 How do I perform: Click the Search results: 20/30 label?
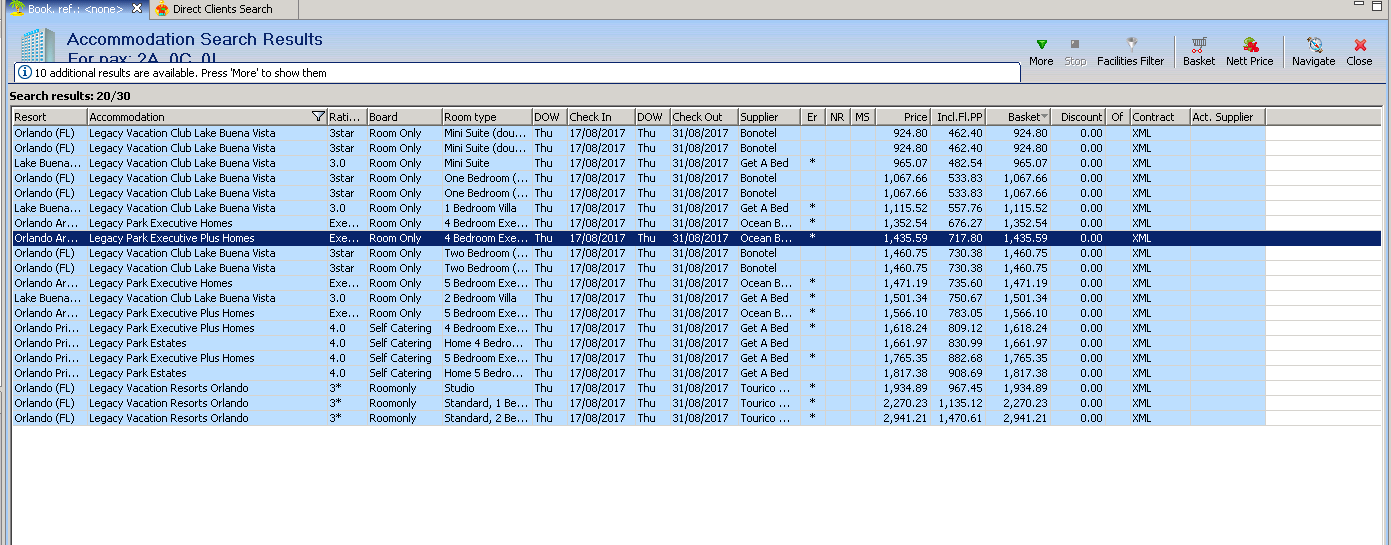coord(69,96)
